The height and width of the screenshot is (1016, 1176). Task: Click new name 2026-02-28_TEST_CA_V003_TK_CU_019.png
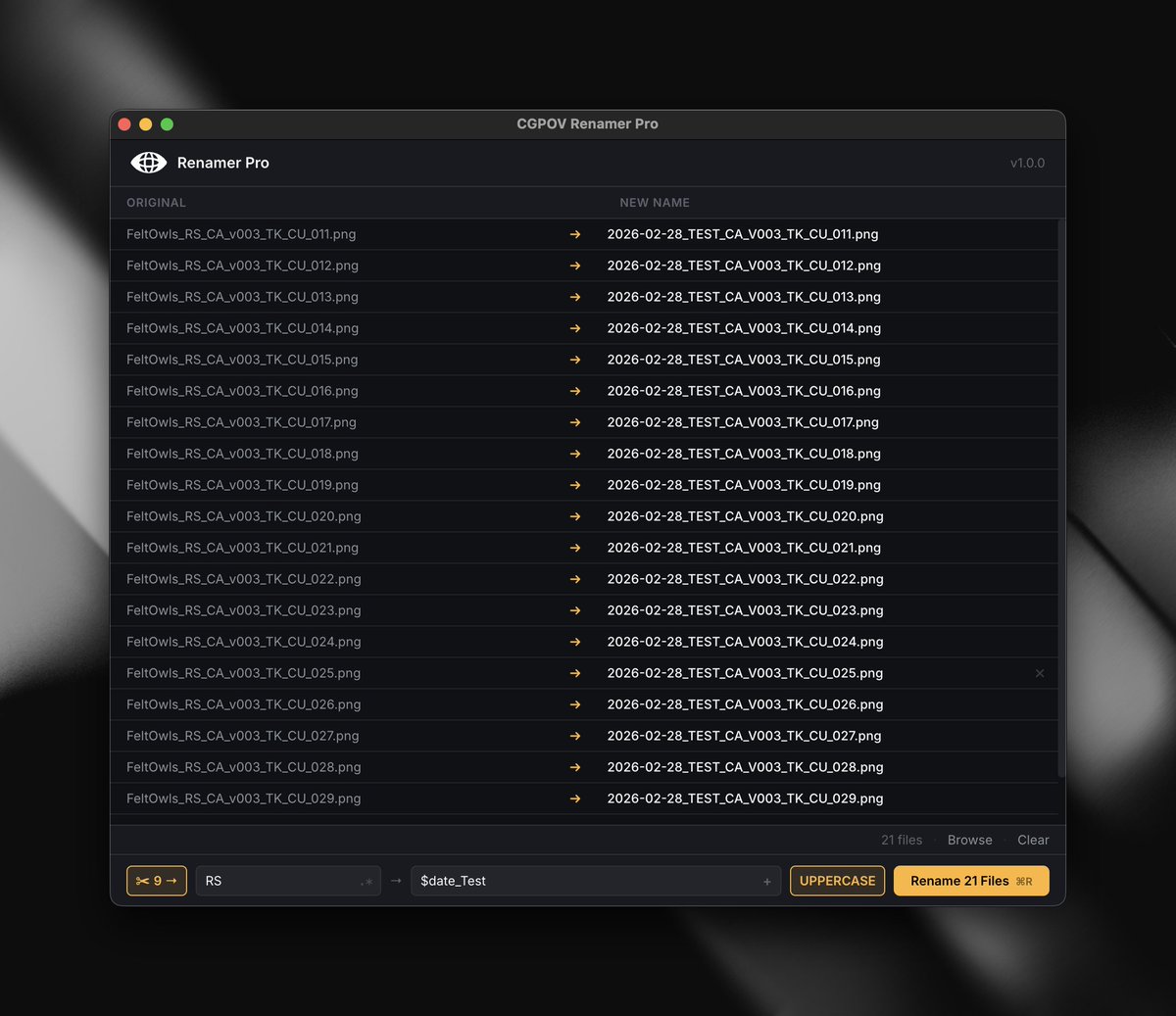point(744,485)
